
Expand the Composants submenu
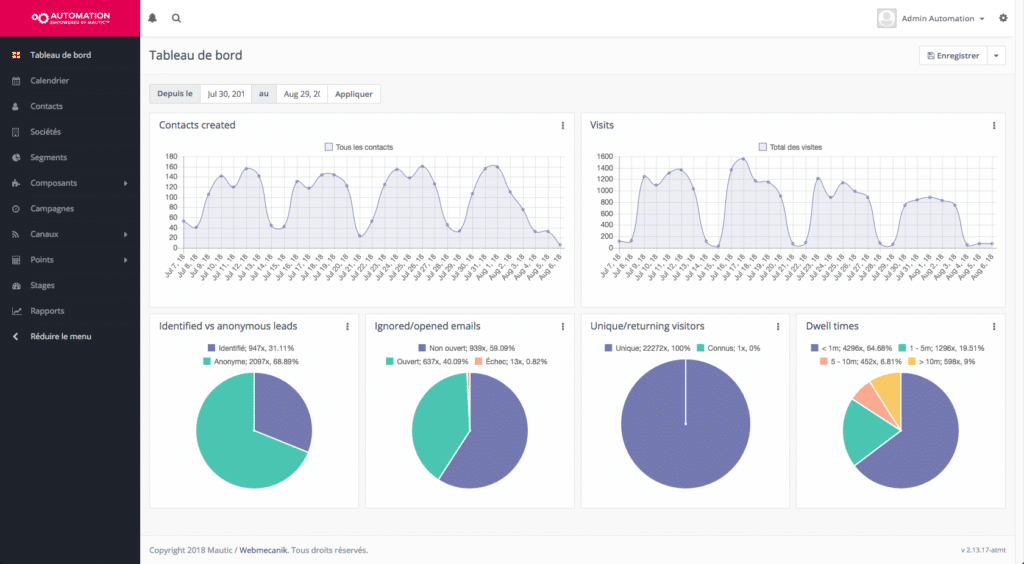(125, 183)
